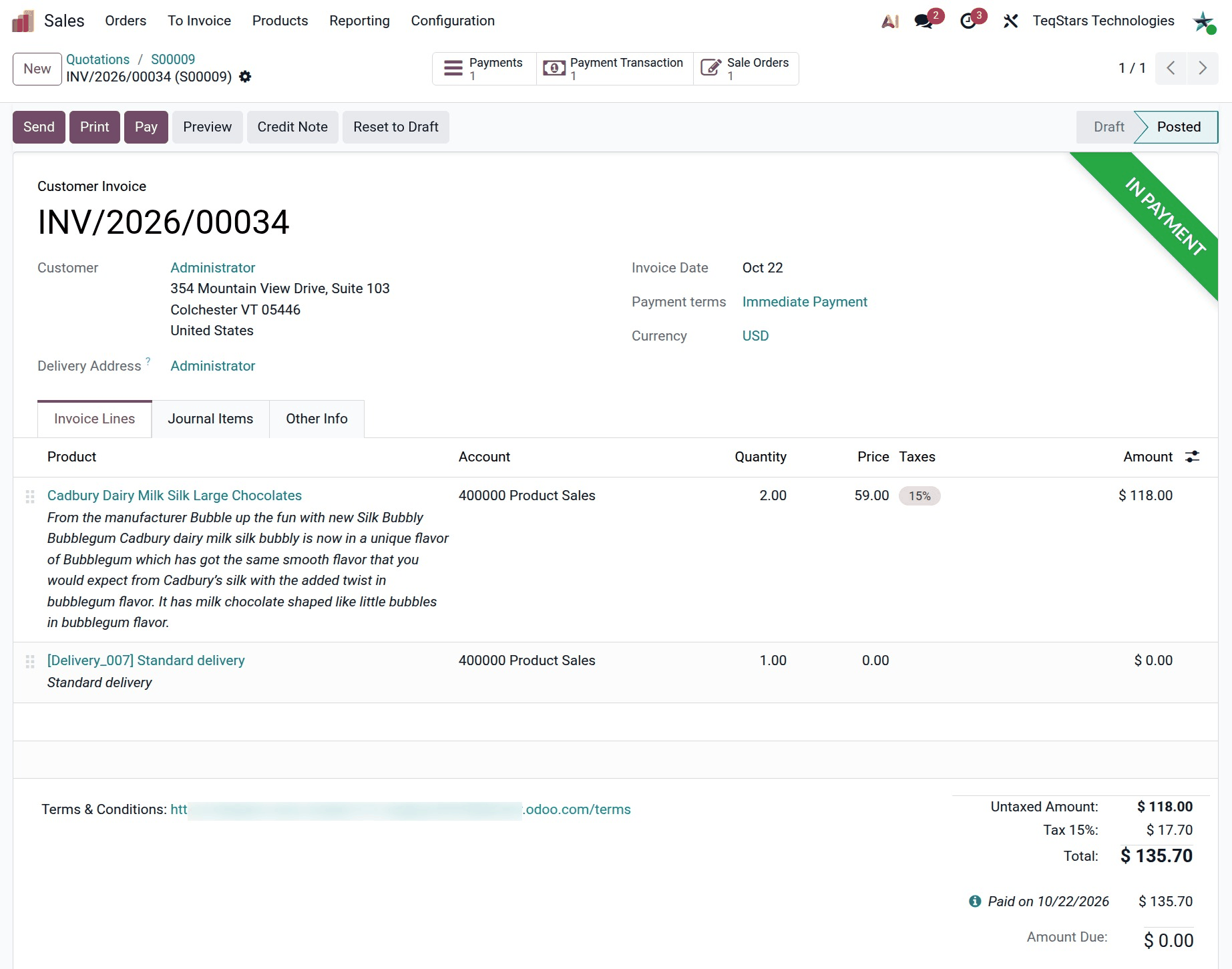
Task: Click drag handle of Cadbury Dairy Milk line
Action: (x=30, y=496)
